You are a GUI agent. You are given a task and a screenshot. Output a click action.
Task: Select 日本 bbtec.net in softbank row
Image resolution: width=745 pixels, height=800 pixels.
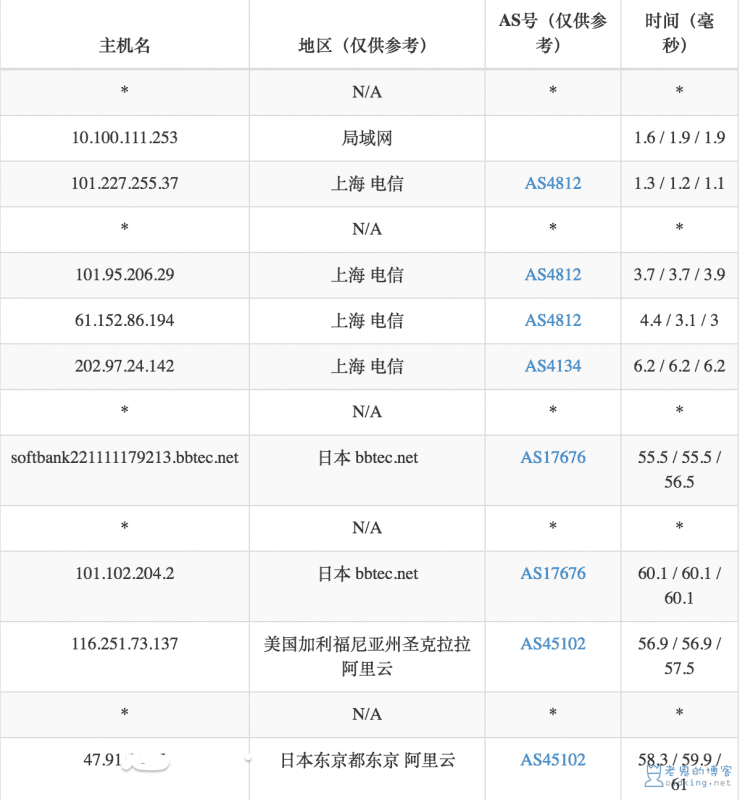coord(367,458)
